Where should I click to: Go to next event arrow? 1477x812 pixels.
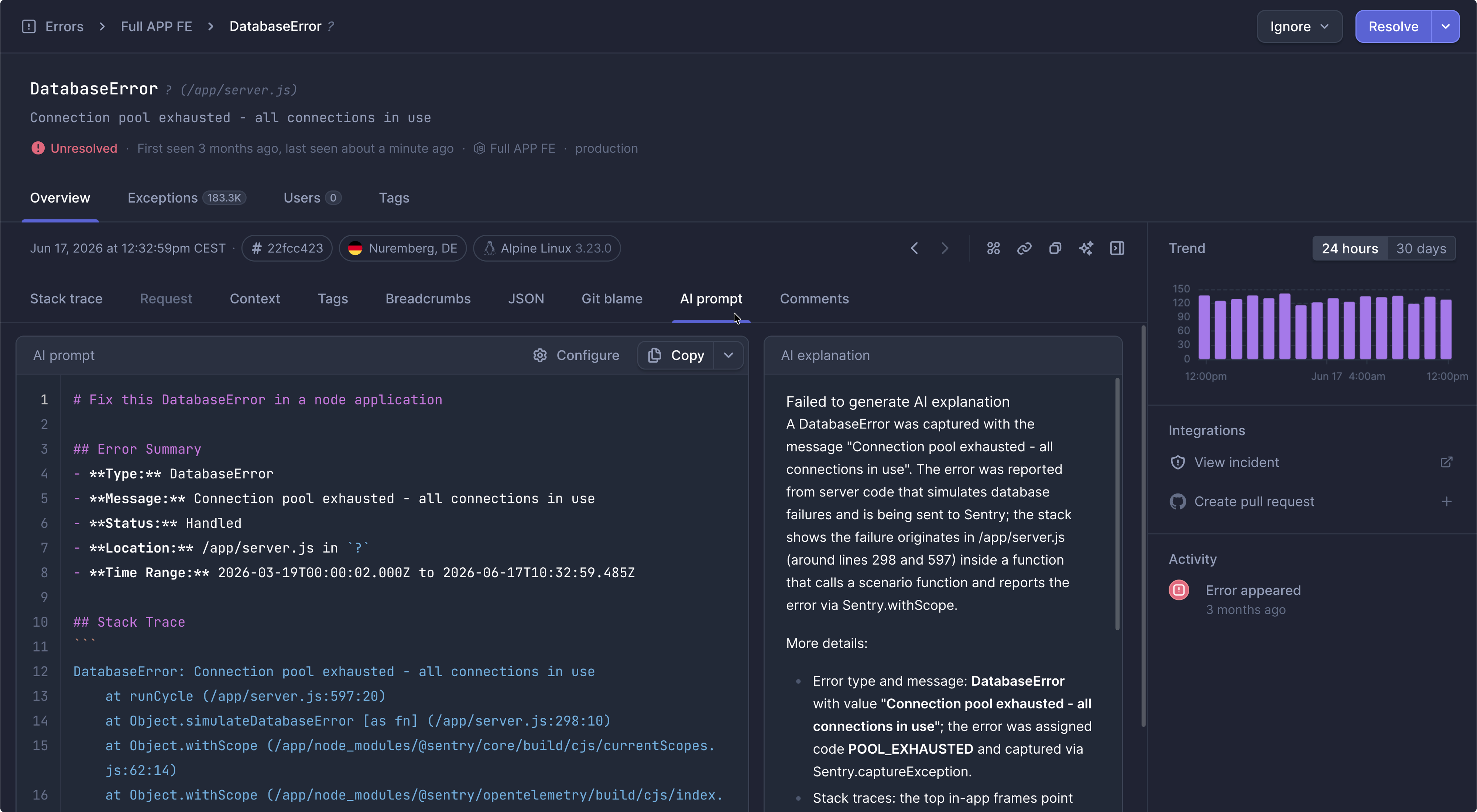tap(945, 248)
